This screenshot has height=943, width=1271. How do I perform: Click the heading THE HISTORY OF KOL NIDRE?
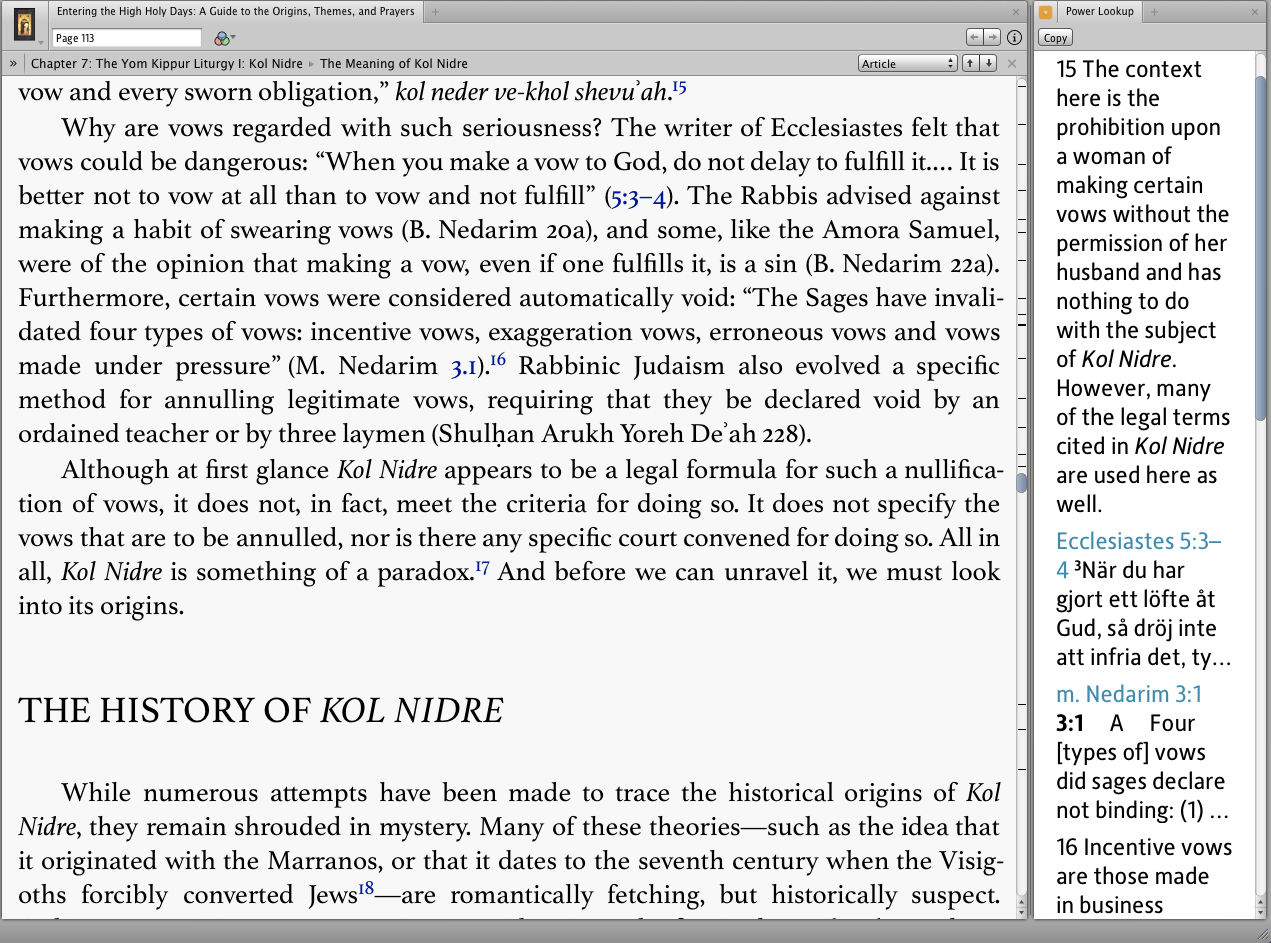260,710
